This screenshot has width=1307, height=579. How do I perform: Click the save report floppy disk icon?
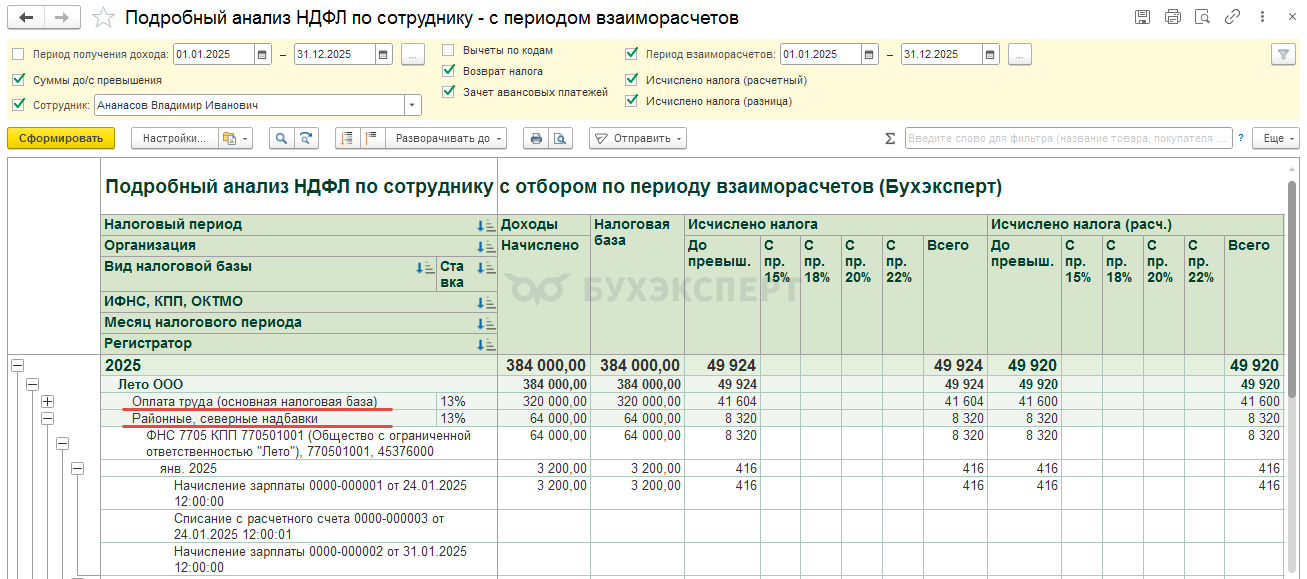coord(1143,17)
